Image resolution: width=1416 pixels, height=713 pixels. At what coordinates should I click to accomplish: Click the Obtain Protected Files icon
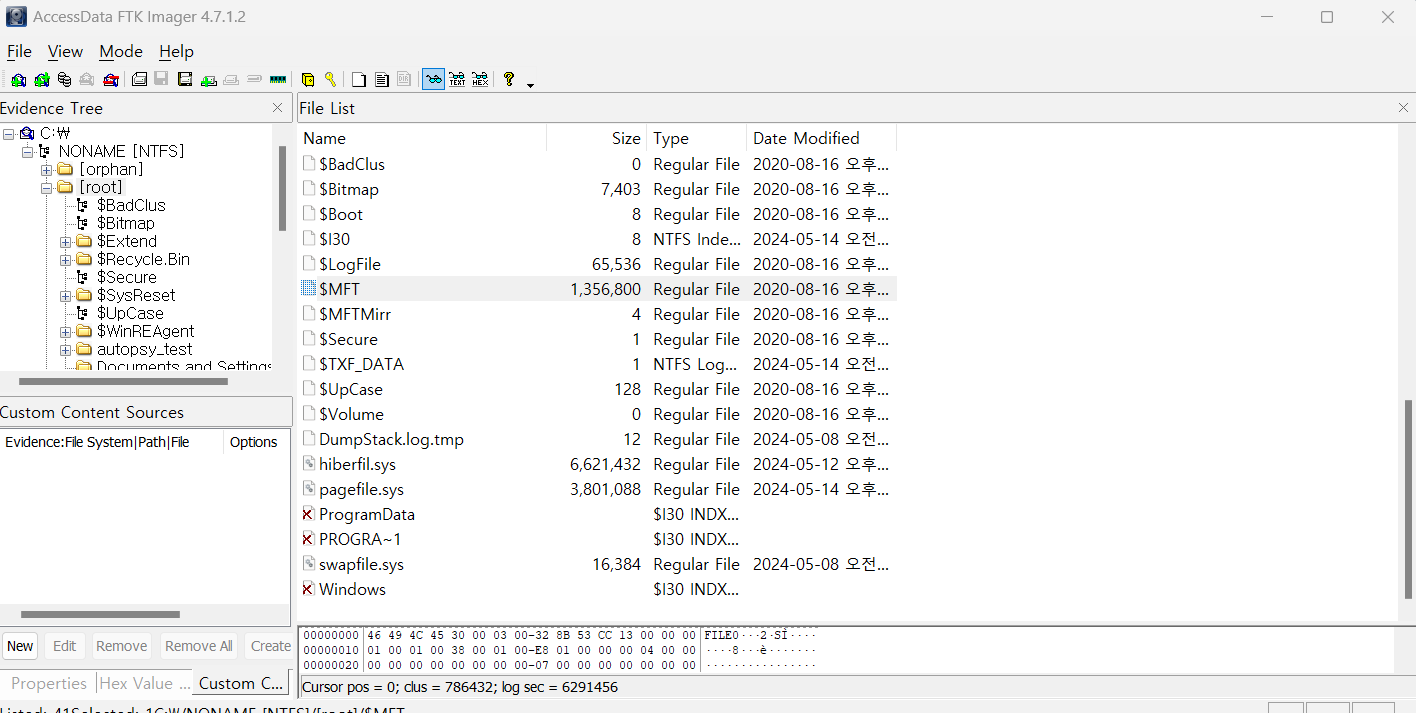click(308, 79)
